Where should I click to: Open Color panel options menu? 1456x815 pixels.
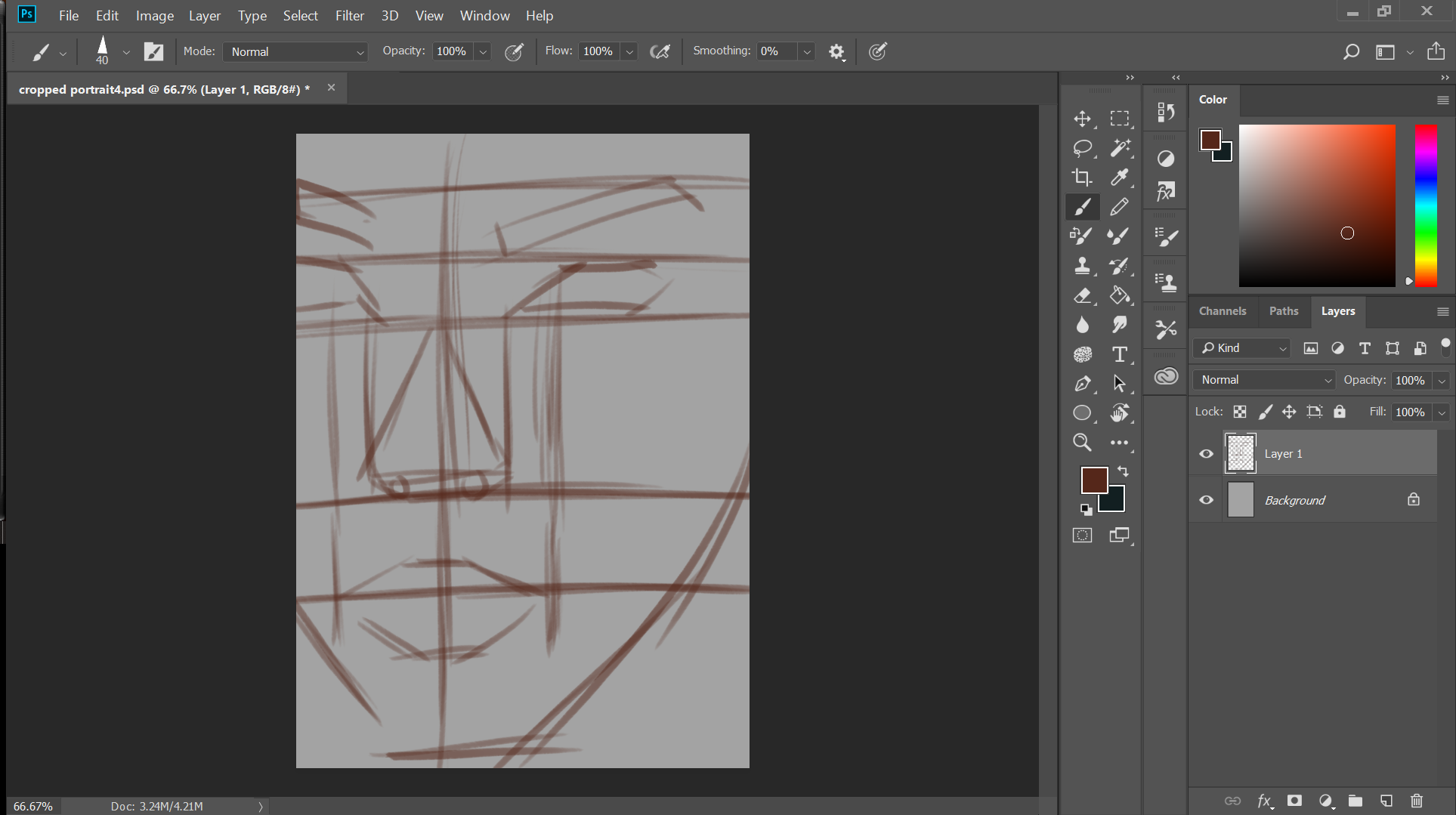(1442, 100)
